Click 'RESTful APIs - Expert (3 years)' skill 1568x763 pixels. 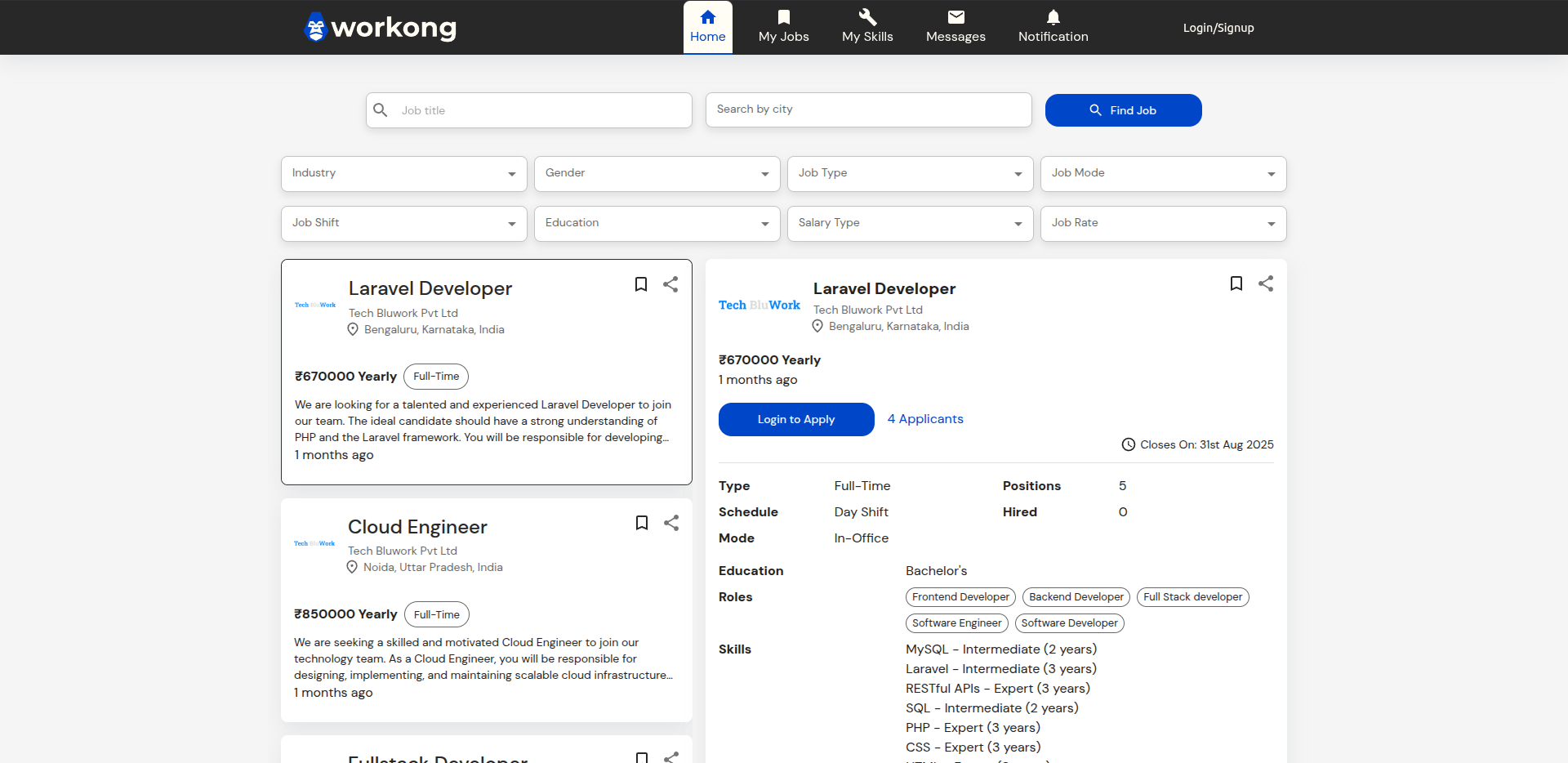point(998,689)
